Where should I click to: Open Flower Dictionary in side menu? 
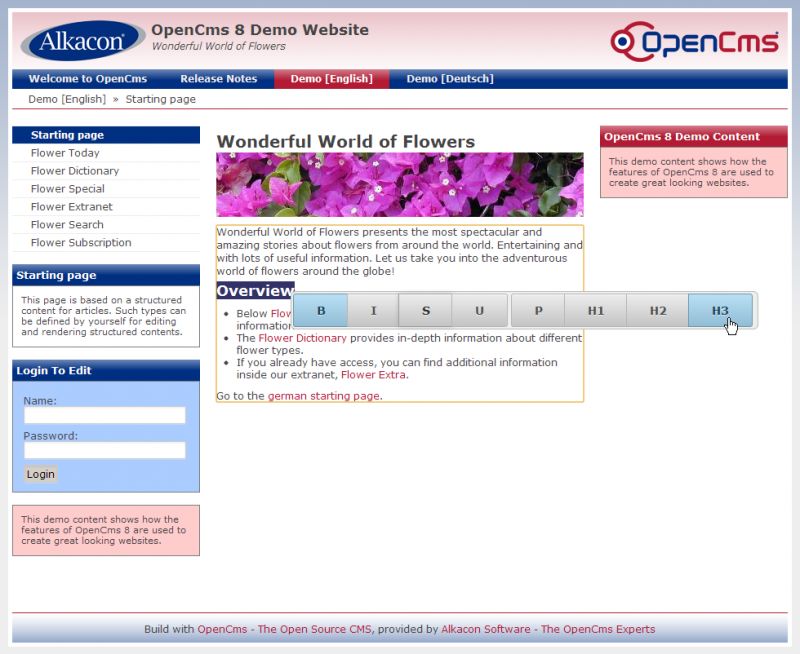click(x=106, y=171)
